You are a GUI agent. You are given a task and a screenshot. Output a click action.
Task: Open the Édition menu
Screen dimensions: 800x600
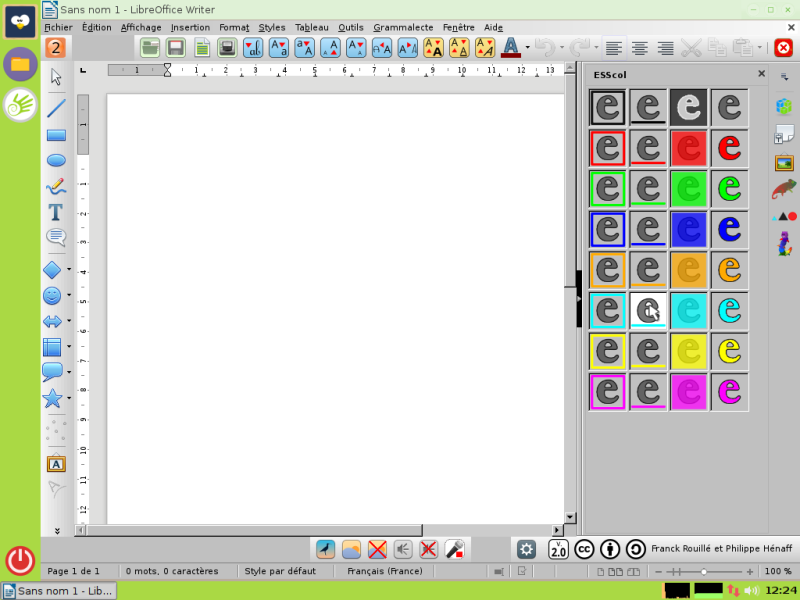click(x=96, y=28)
